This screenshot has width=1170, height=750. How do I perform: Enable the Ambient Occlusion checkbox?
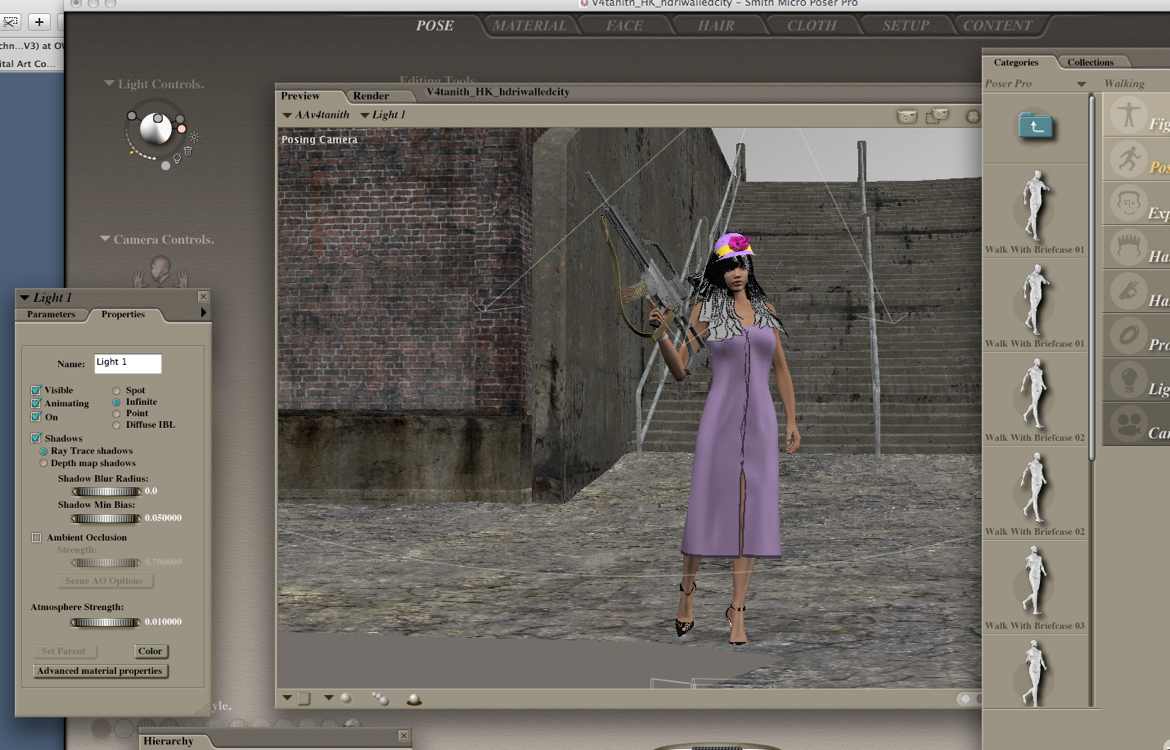[x=37, y=538]
